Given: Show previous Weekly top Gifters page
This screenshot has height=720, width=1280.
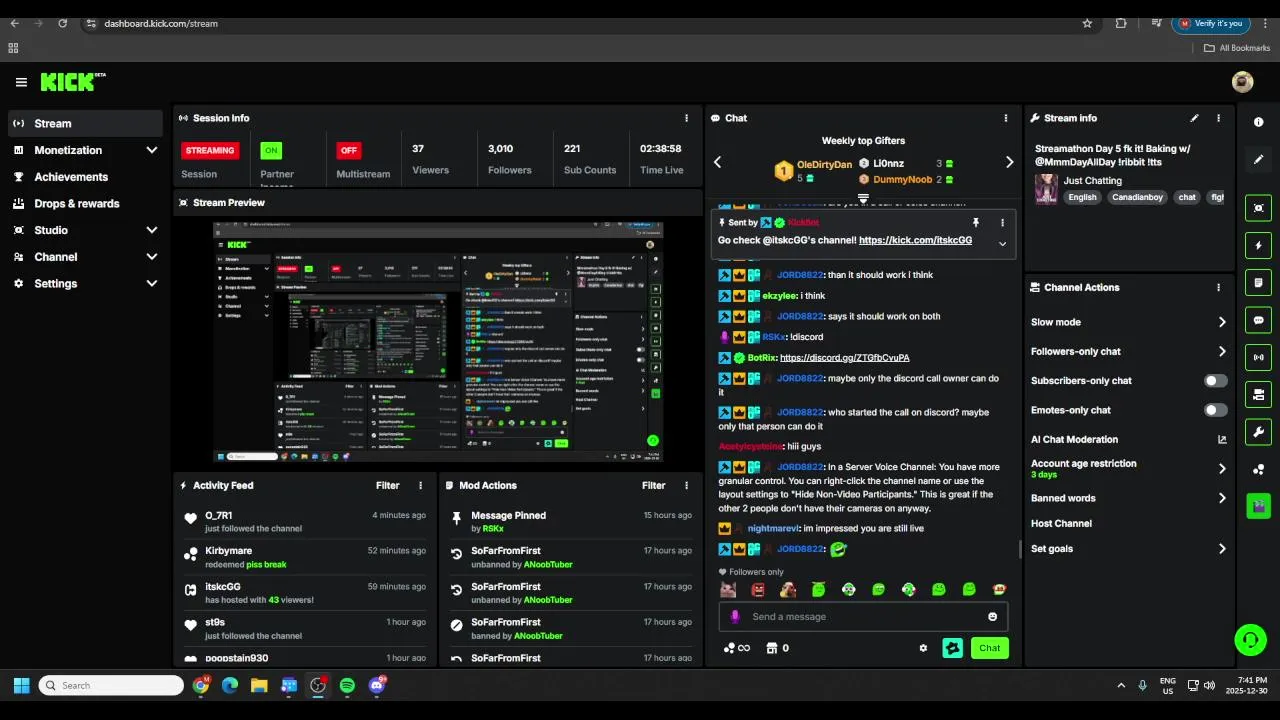Looking at the screenshot, I should click(x=717, y=162).
